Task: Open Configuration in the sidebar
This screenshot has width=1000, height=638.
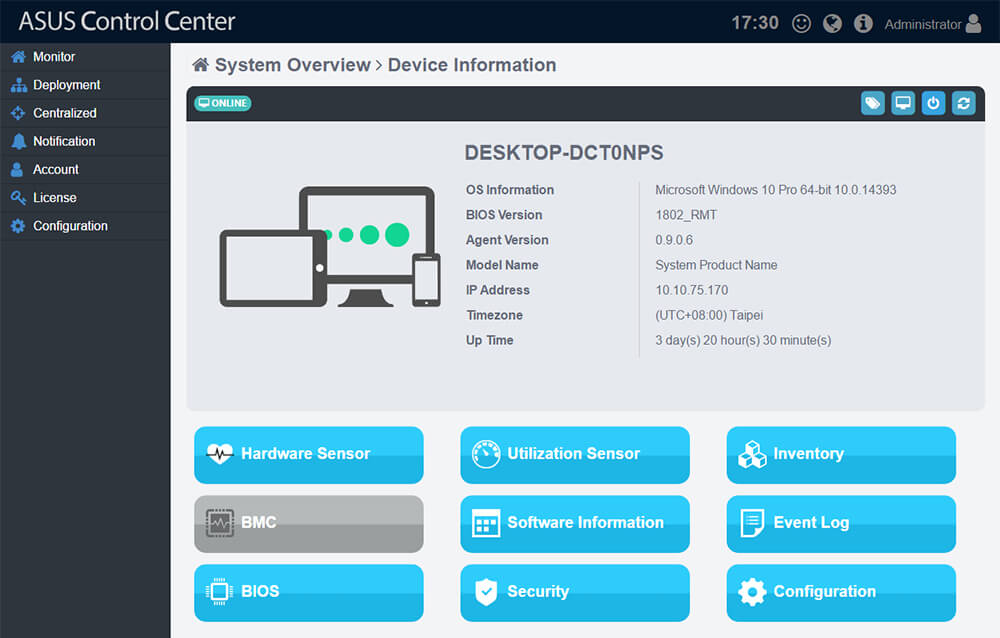Action: (x=85, y=226)
